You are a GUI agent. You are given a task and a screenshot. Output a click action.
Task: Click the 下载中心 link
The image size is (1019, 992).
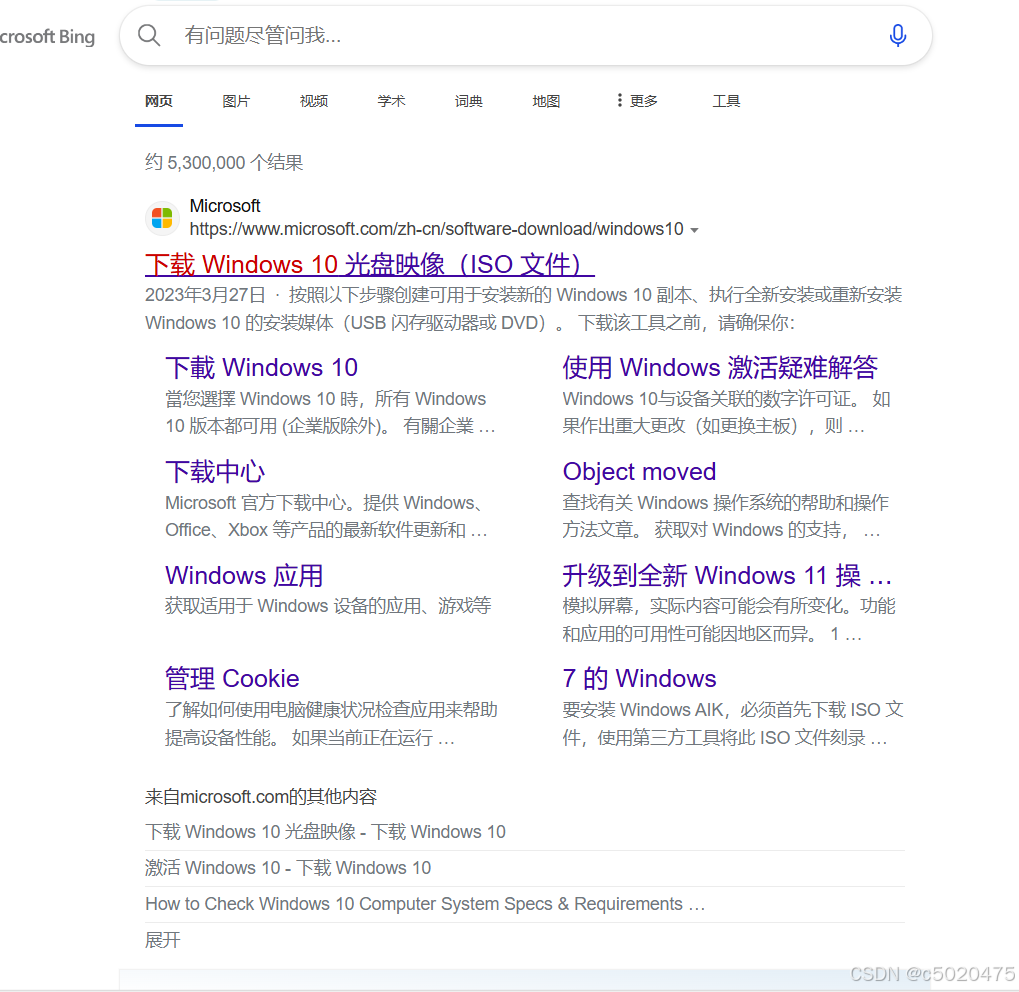[x=215, y=471]
